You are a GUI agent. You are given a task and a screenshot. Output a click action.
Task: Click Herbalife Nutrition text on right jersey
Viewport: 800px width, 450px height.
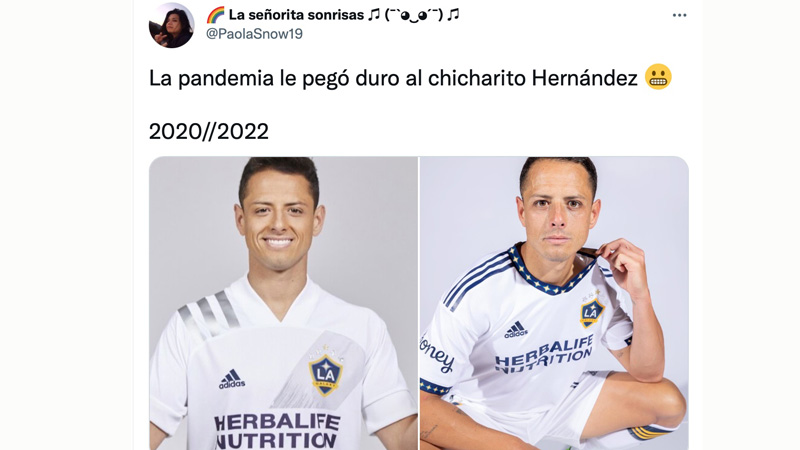click(x=544, y=354)
